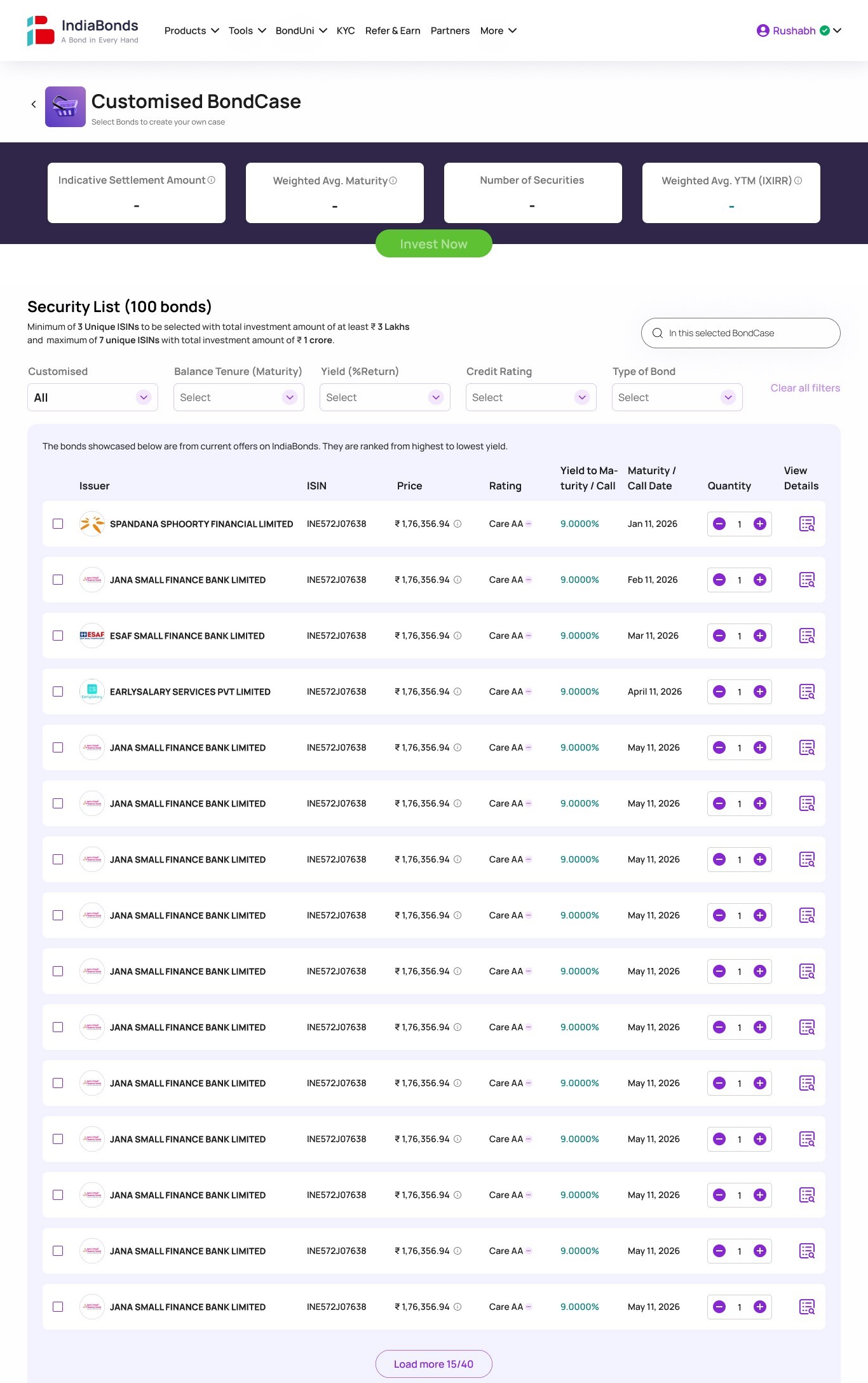Image resolution: width=868 pixels, height=1383 pixels.
Task: Click EarlySalary issuer logo
Action: 92,691
